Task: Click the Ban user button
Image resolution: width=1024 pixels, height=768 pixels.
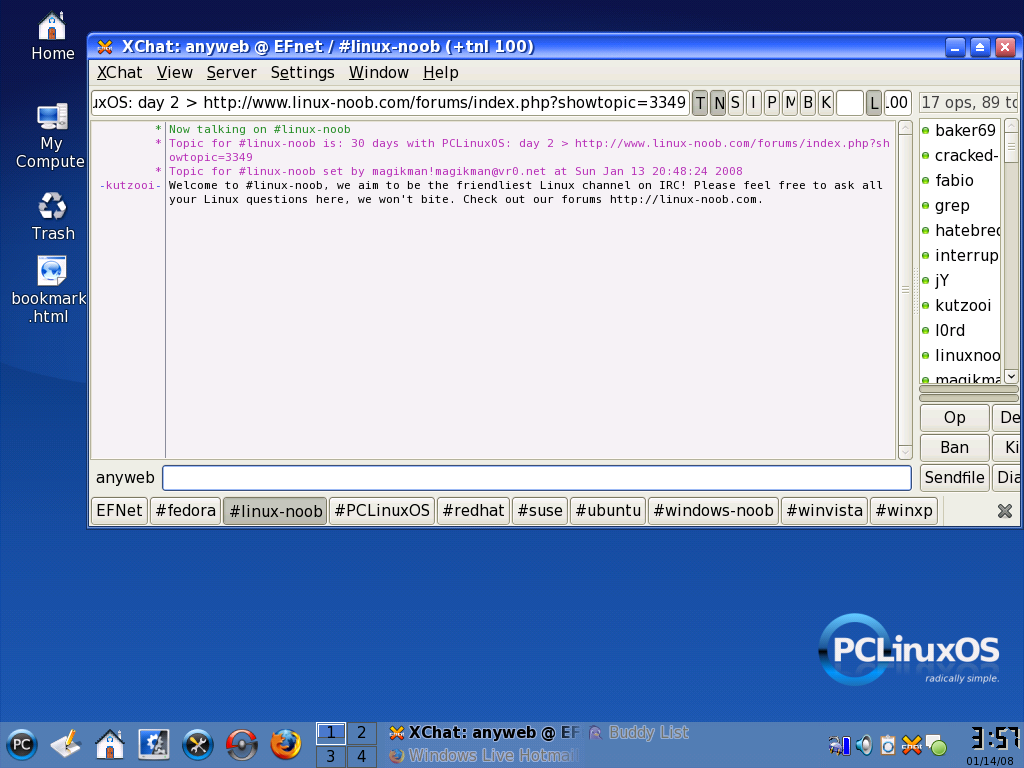Action: [955, 448]
